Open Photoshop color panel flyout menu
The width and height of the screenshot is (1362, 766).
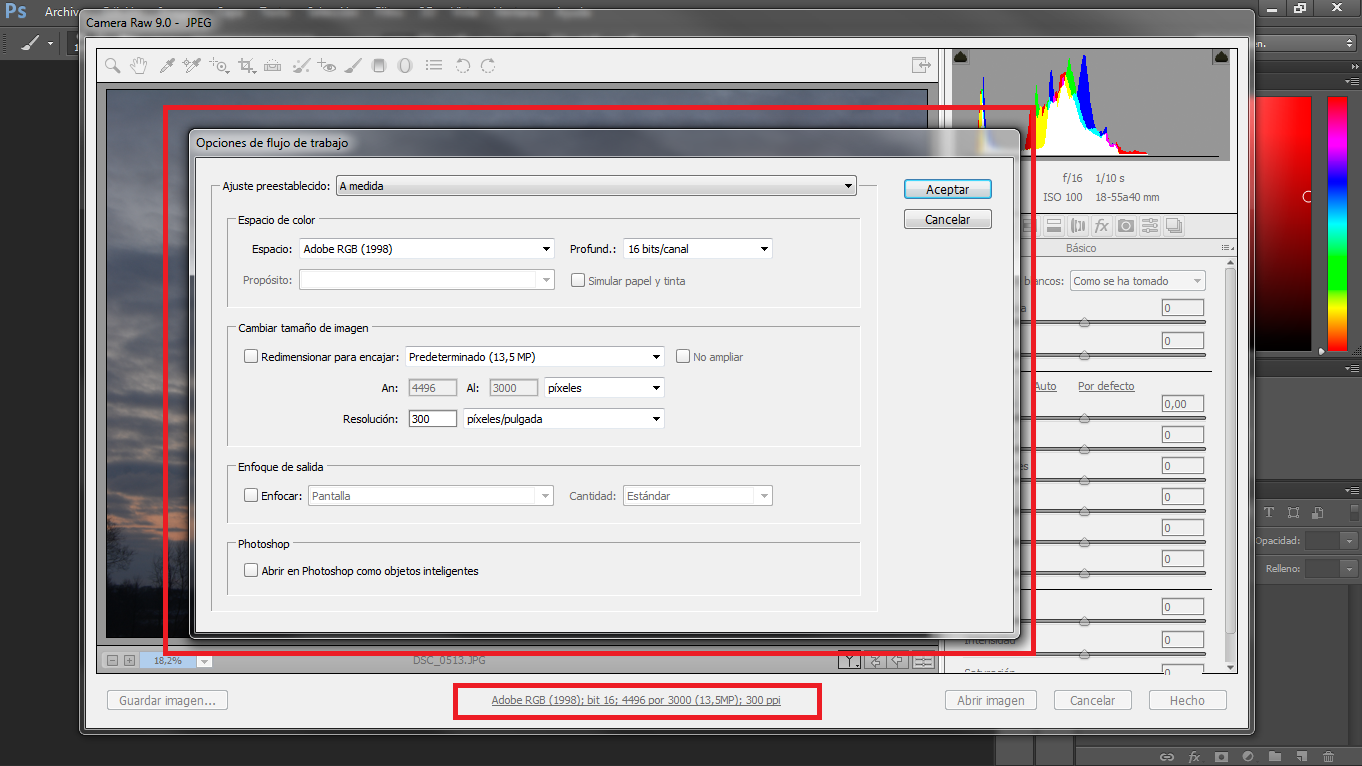point(1353,80)
